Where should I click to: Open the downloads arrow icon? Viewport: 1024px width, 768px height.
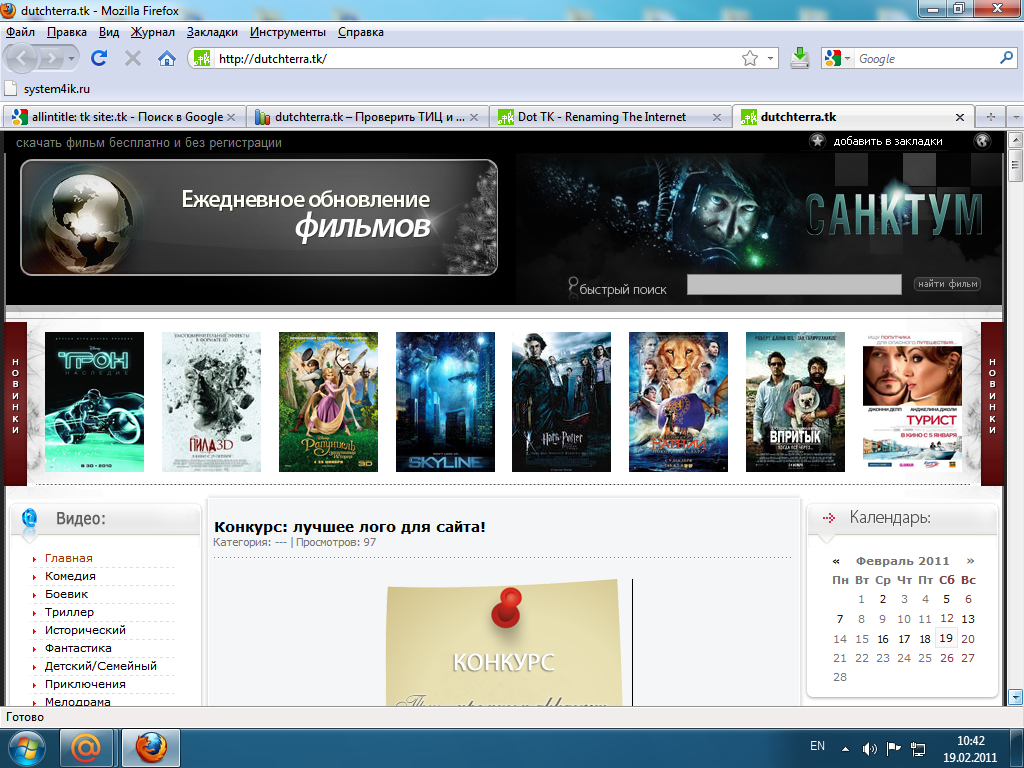800,58
